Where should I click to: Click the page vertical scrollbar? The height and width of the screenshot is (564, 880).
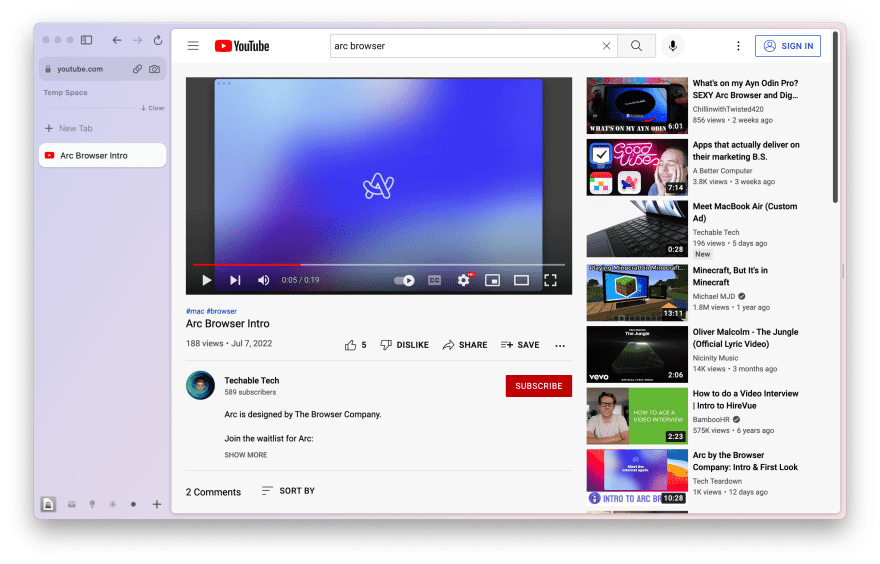pyautogui.click(x=835, y=118)
